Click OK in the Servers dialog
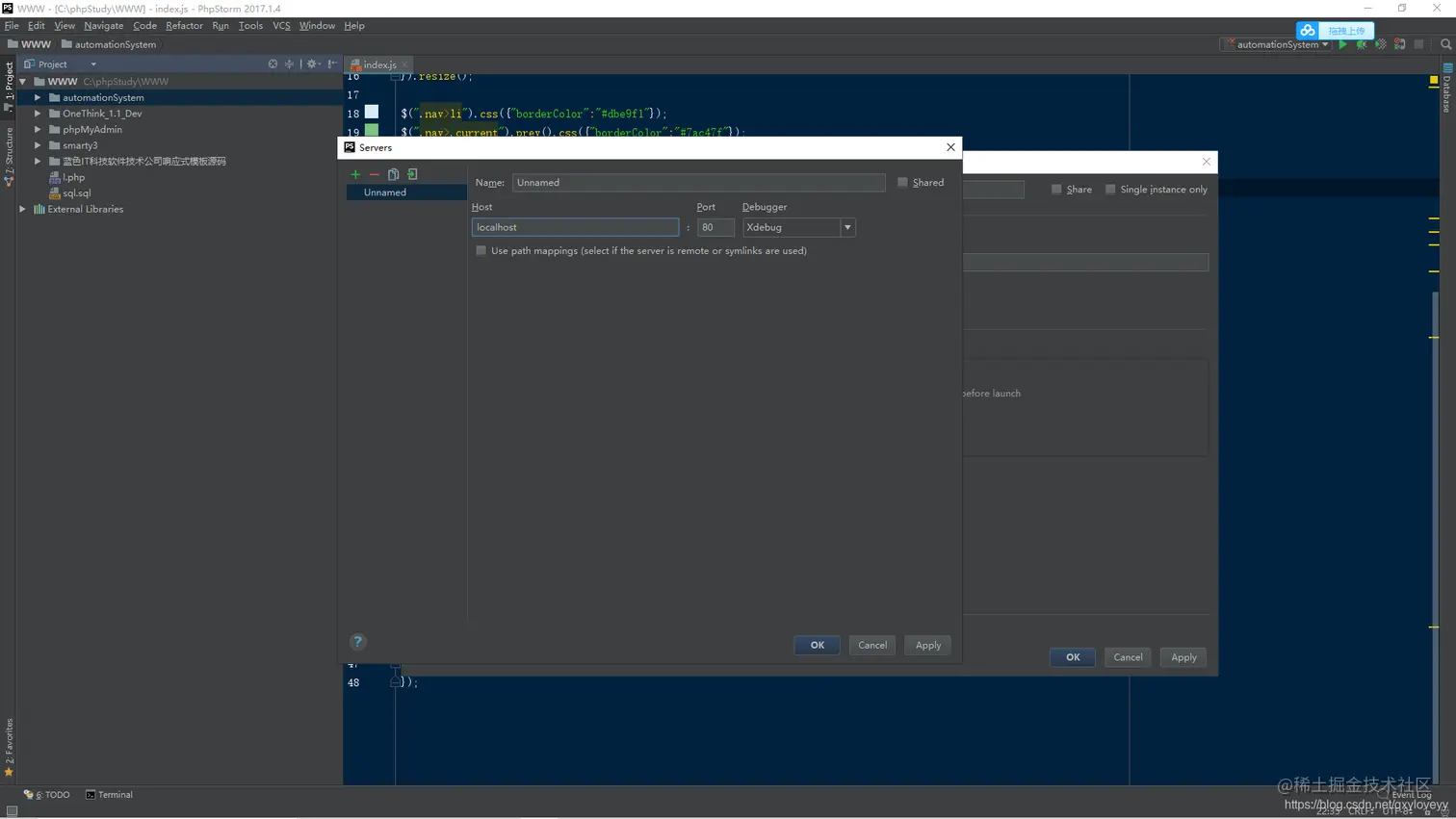This screenshot has height=819, width=1456. 817,645
